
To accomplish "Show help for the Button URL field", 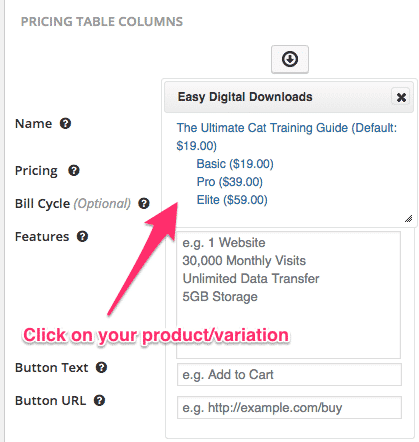I will (99, 400).
